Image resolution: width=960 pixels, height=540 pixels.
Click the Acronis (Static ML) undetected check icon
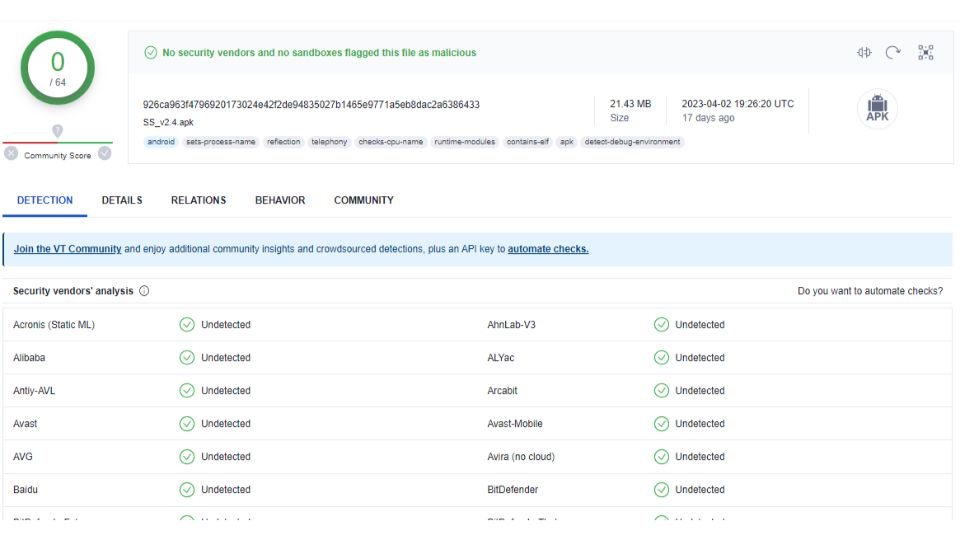point(187,324)
